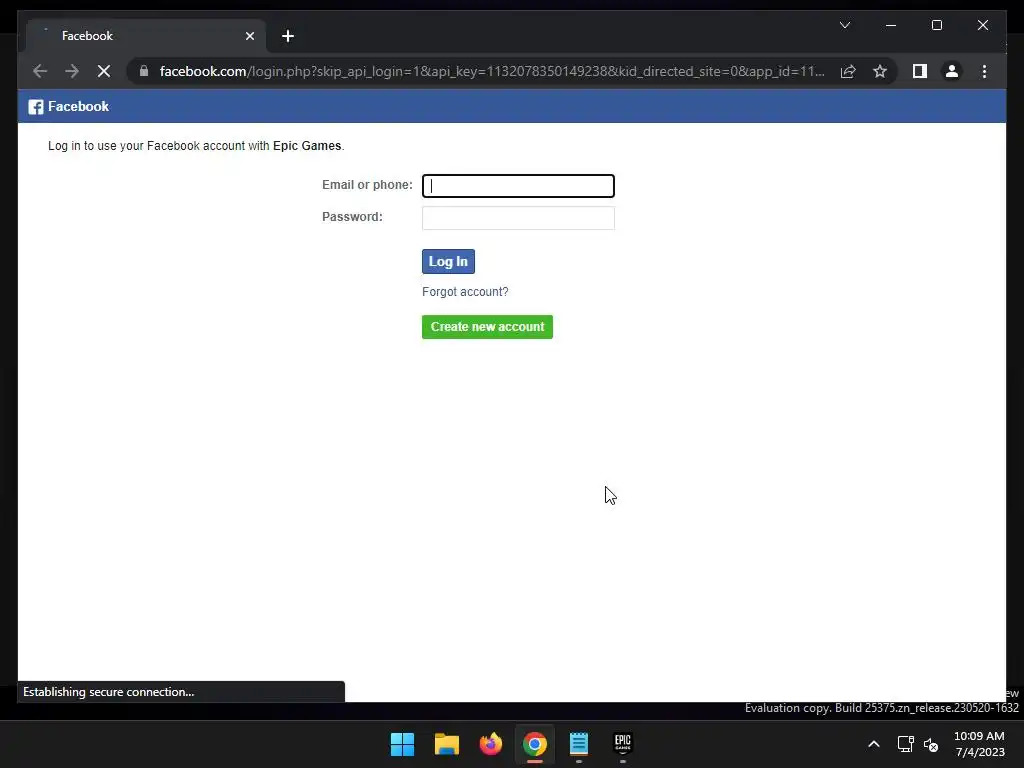Minimize the Chrome window
Screen dimensions: 1024x768
pyautogui.click(x=891, y=25)
